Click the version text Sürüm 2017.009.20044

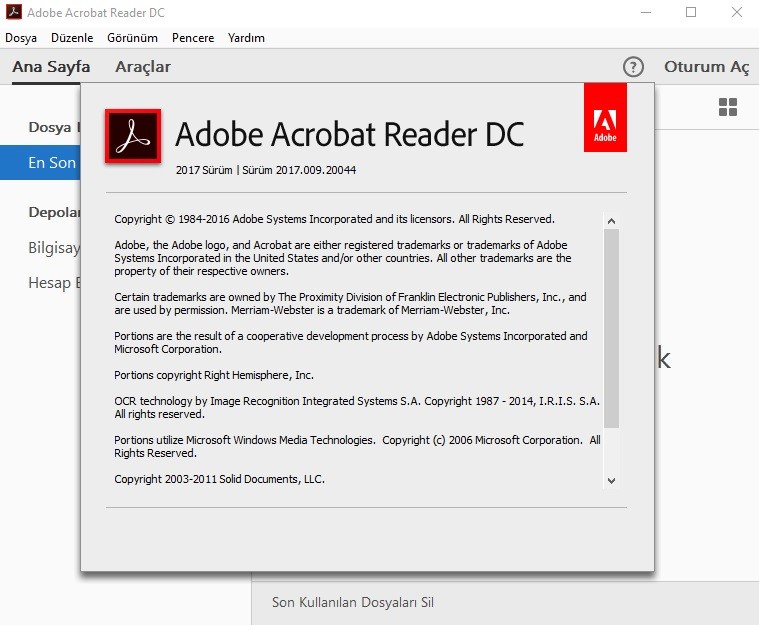[299, 170]
